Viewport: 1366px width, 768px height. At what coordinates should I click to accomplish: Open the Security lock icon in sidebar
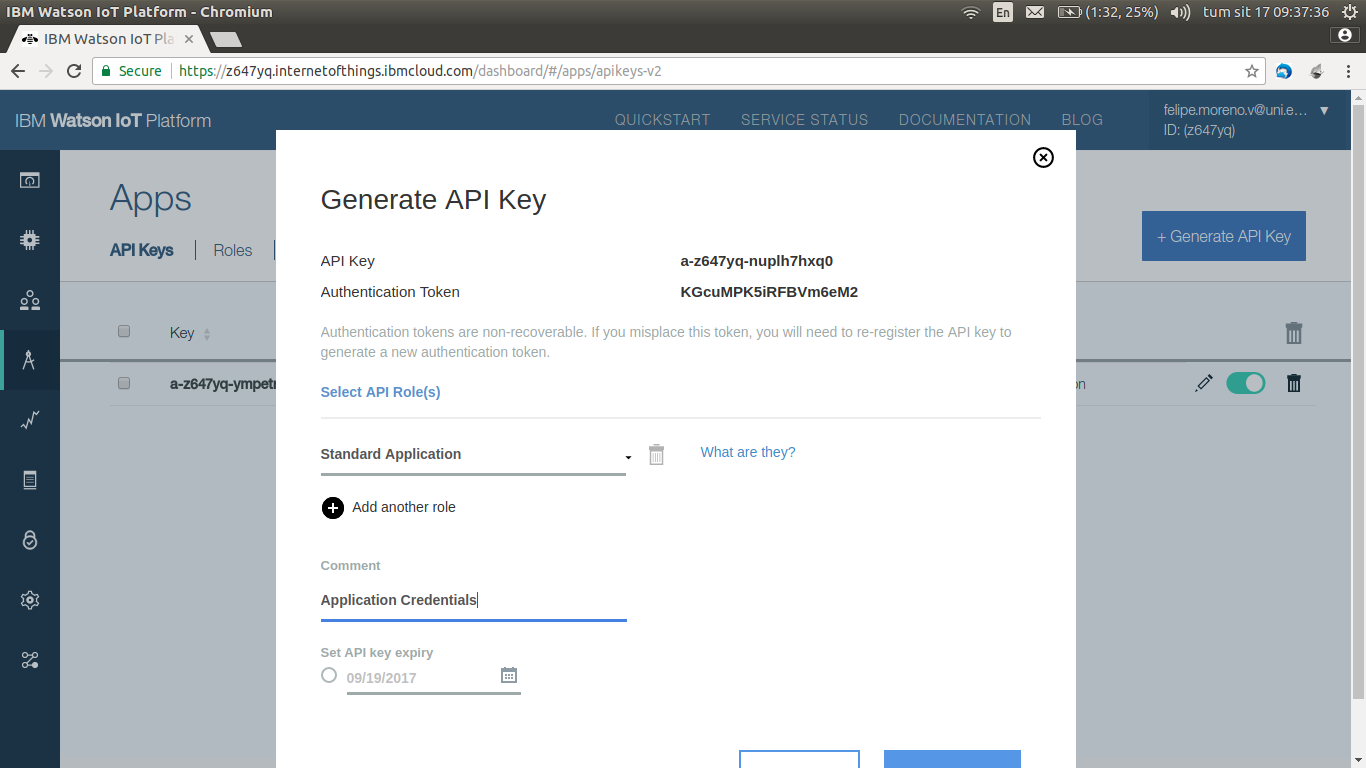(x=30, y=540)
